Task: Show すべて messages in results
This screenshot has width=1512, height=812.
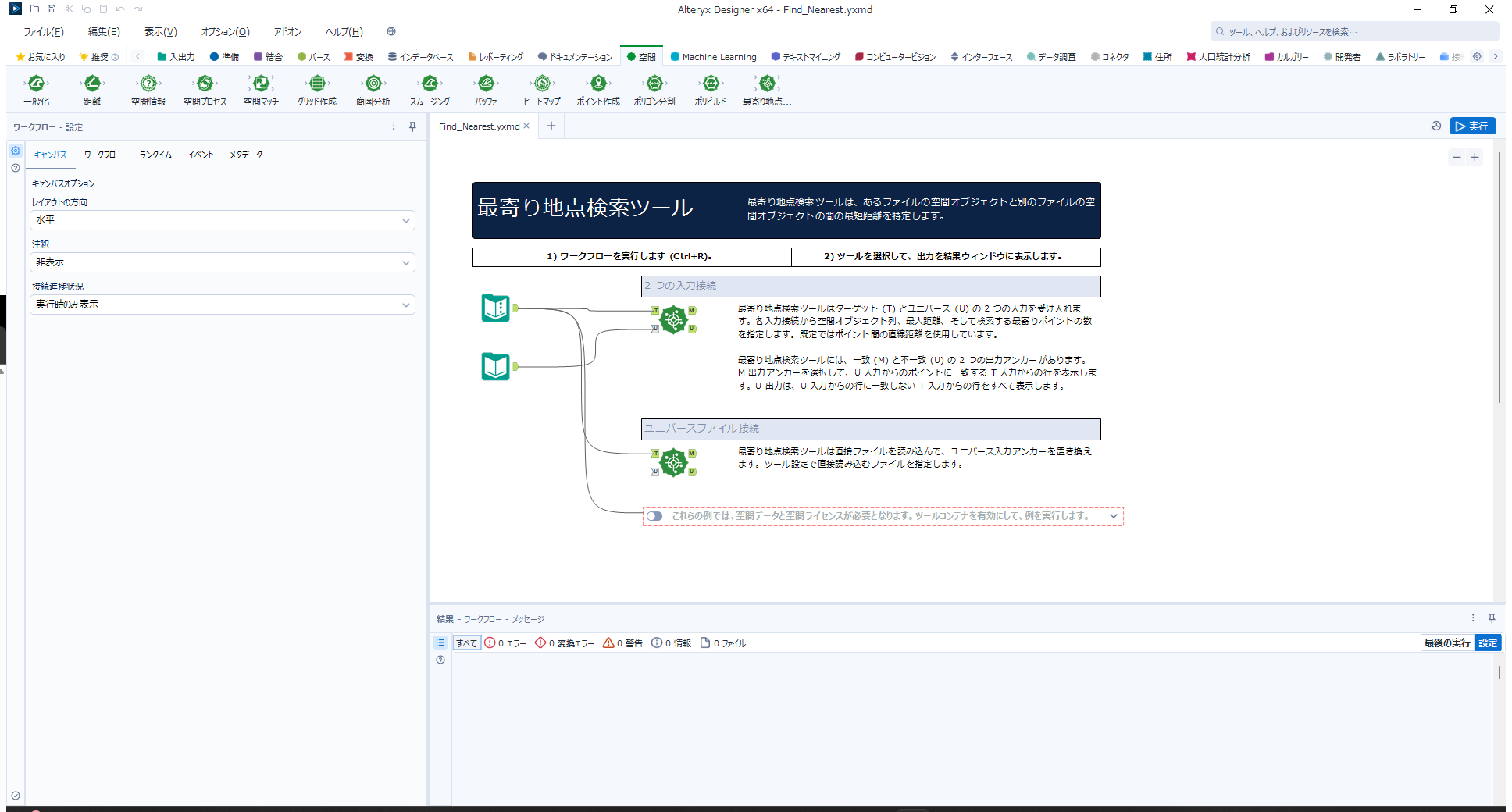Action: coord(467,643)
